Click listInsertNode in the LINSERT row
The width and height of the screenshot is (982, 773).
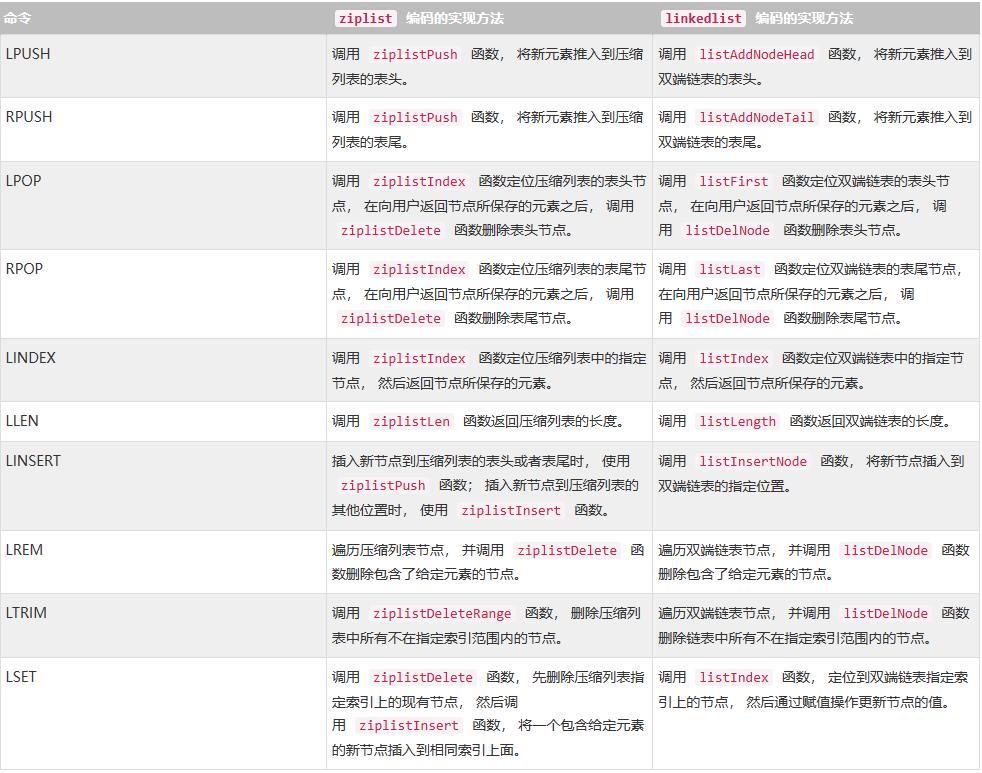[753, 462]
